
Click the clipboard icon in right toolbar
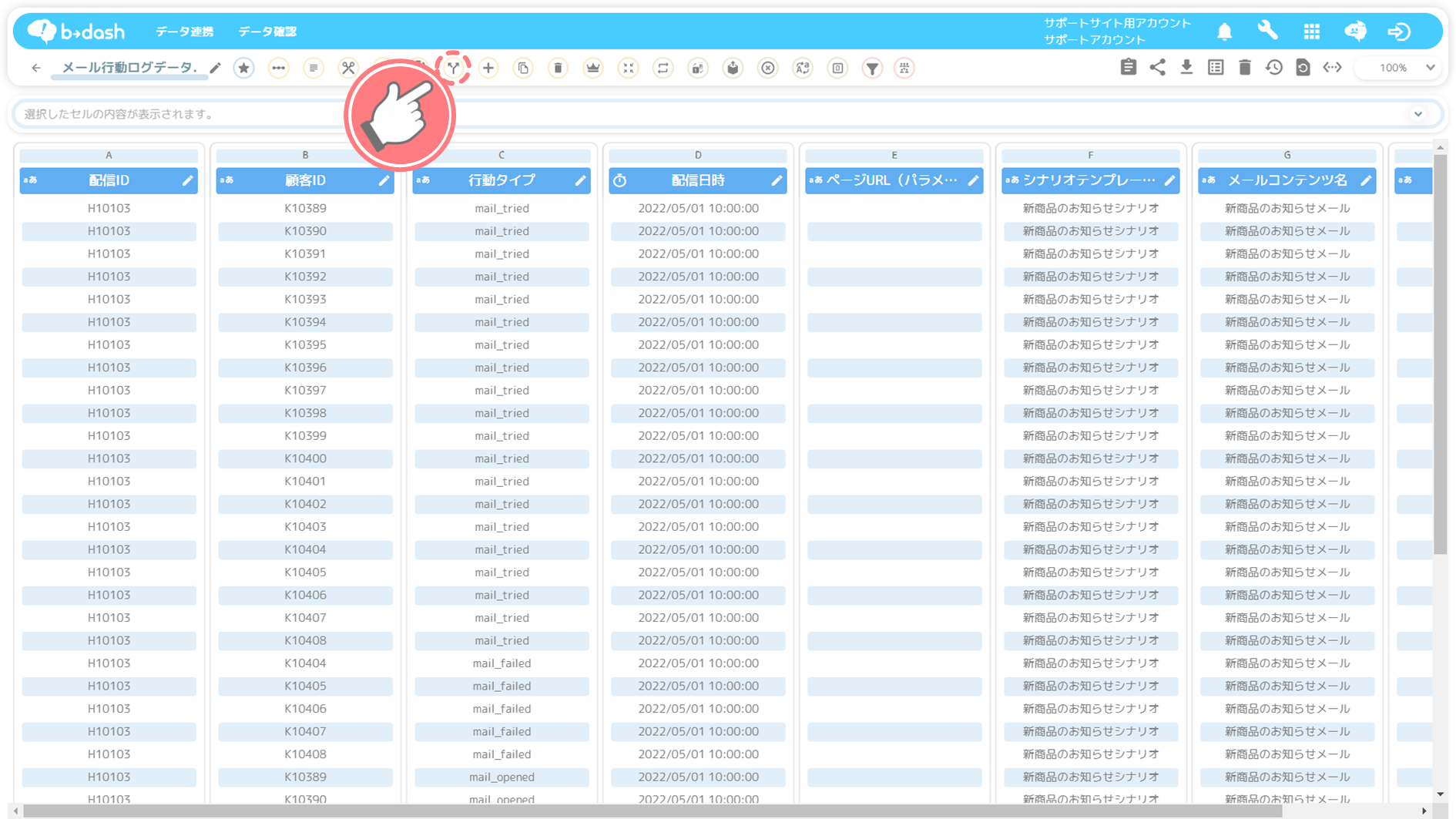(x=1129, y=67)
